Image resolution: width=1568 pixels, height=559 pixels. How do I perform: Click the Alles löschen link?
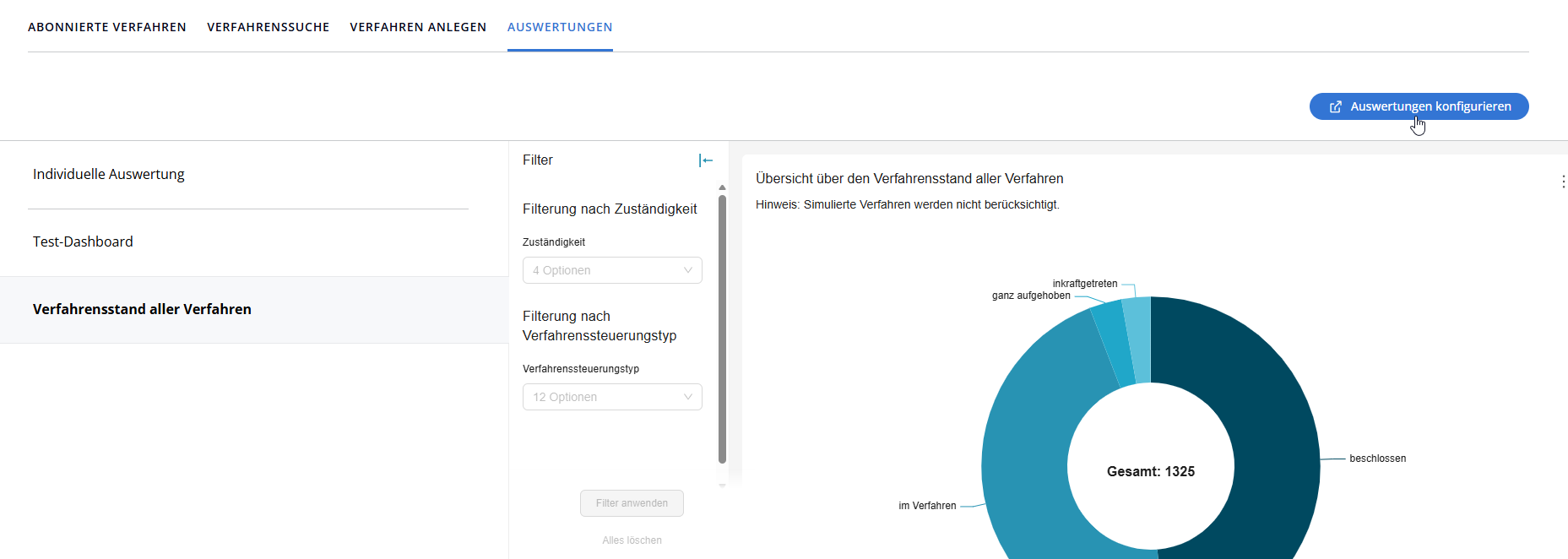(632, 540)
